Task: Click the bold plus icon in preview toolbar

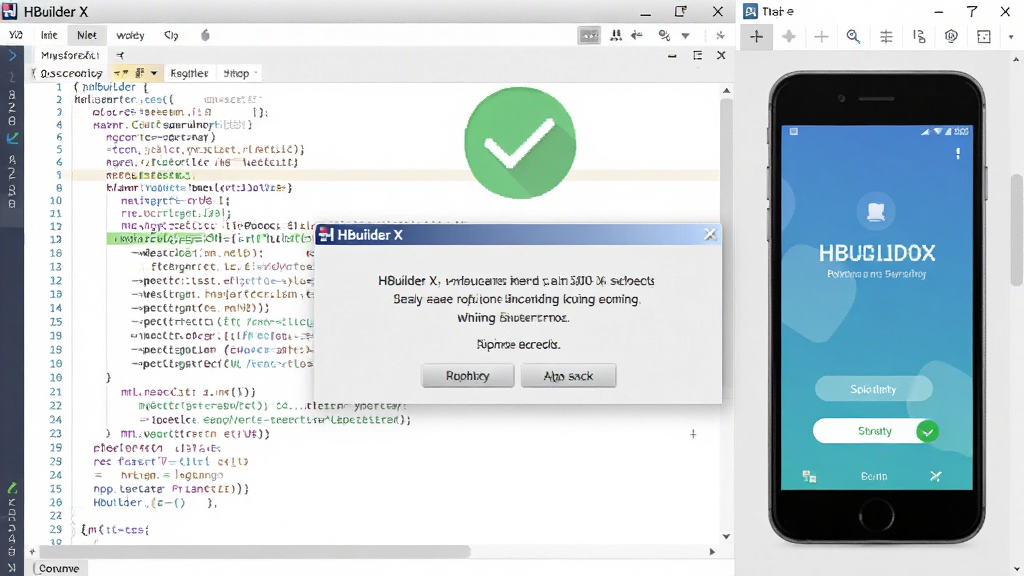Action: (756, 37)
